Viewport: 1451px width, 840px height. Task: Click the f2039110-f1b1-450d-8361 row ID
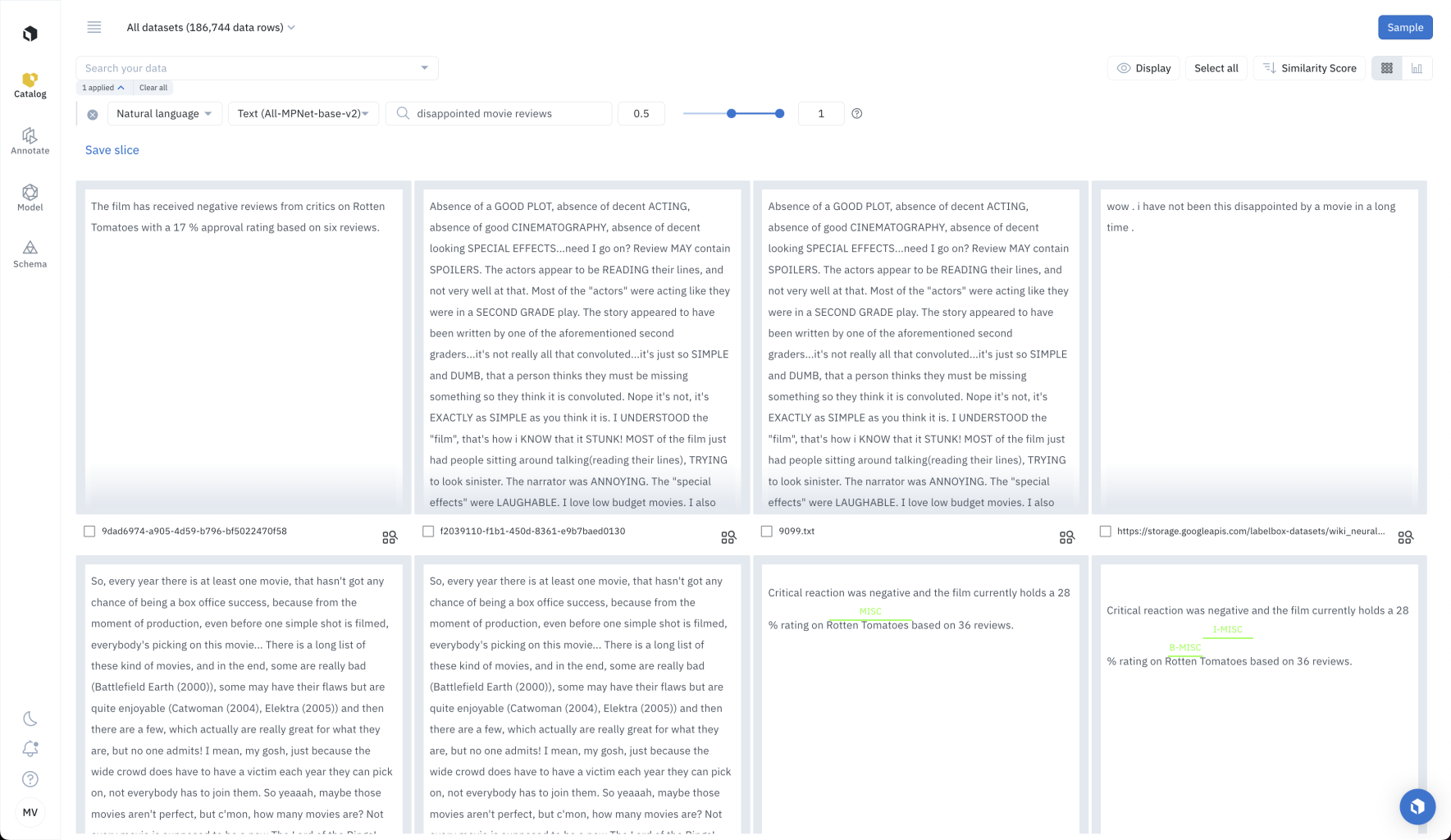(x=532, y=532)
